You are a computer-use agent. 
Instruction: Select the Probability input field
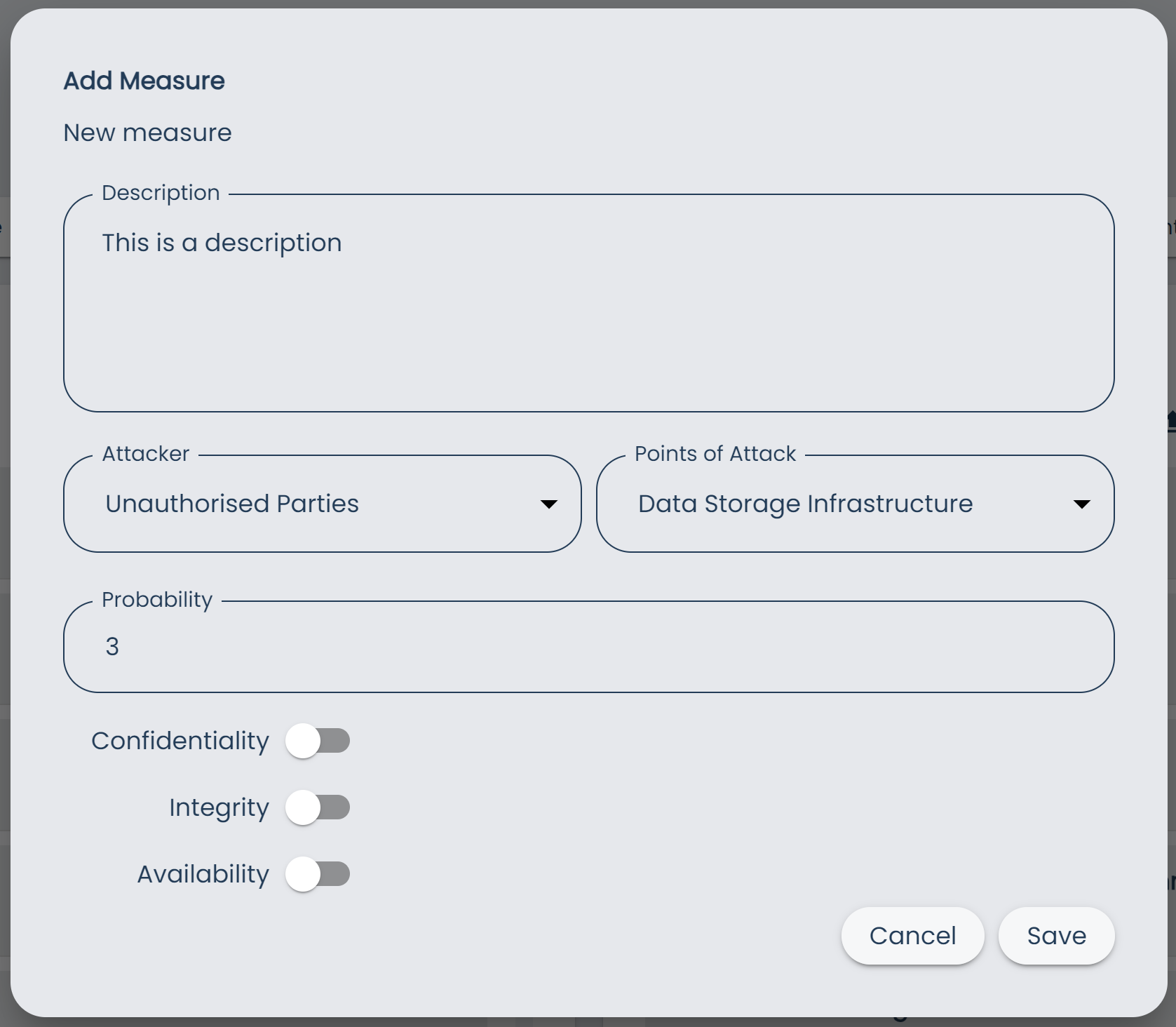(589, 646)
